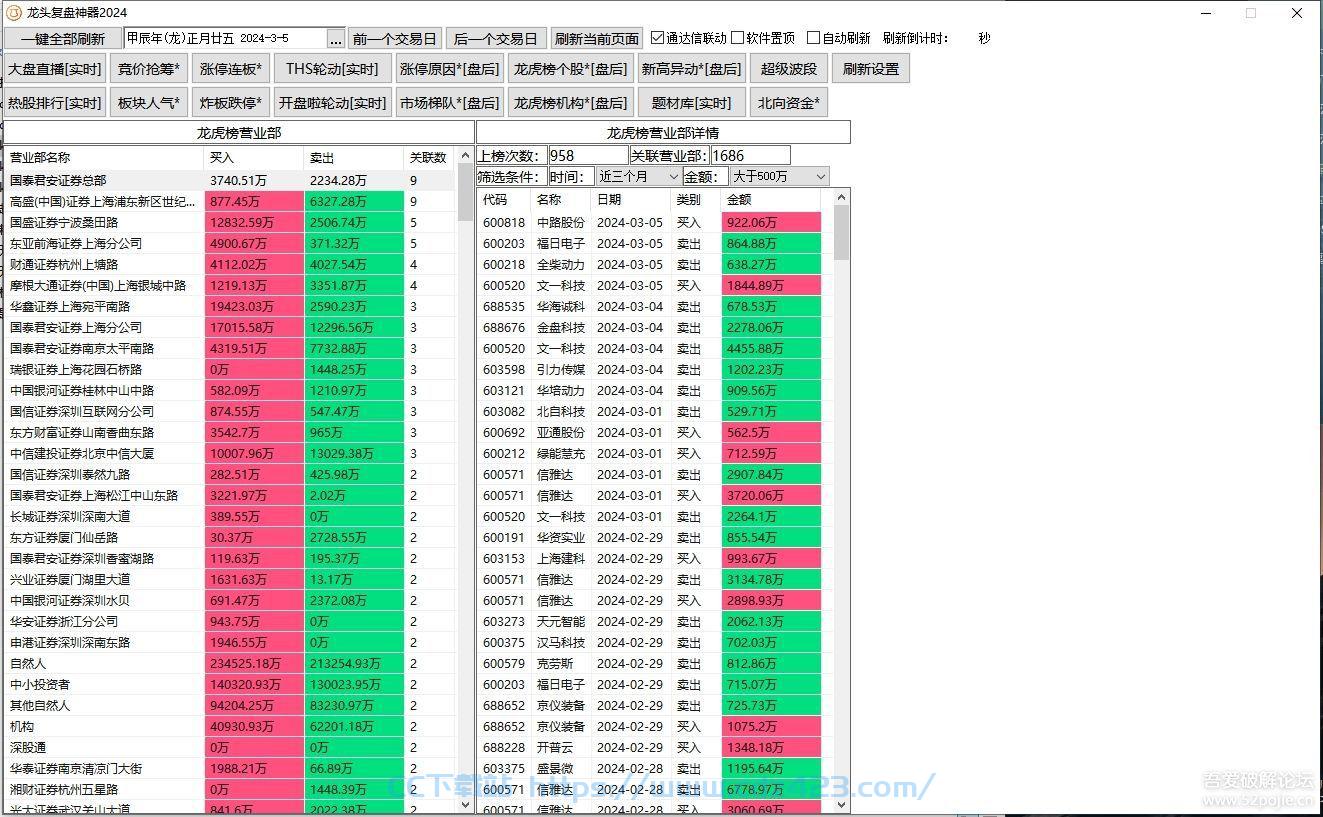Sort by 营业部名称 column header

103,158
